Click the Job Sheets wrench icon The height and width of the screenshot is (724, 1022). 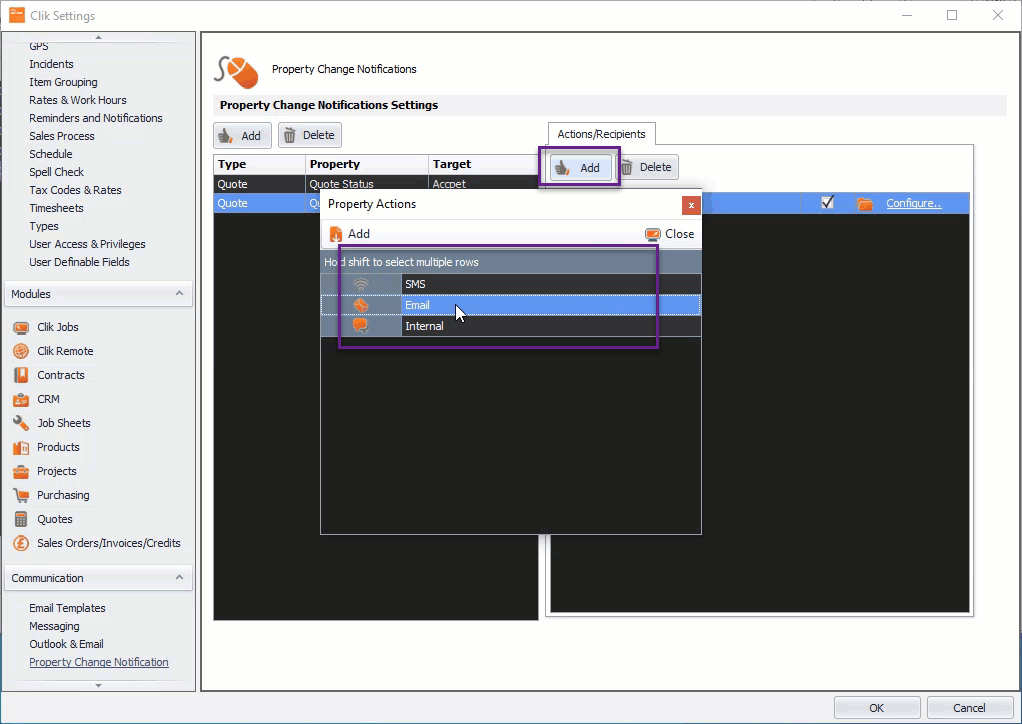[x=21, y=423]
